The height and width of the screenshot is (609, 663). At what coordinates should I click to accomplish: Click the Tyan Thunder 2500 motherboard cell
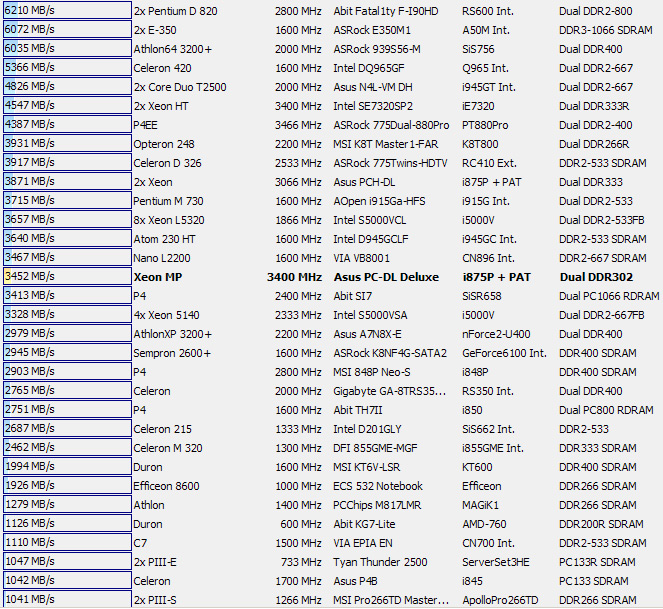click(380, 562)
